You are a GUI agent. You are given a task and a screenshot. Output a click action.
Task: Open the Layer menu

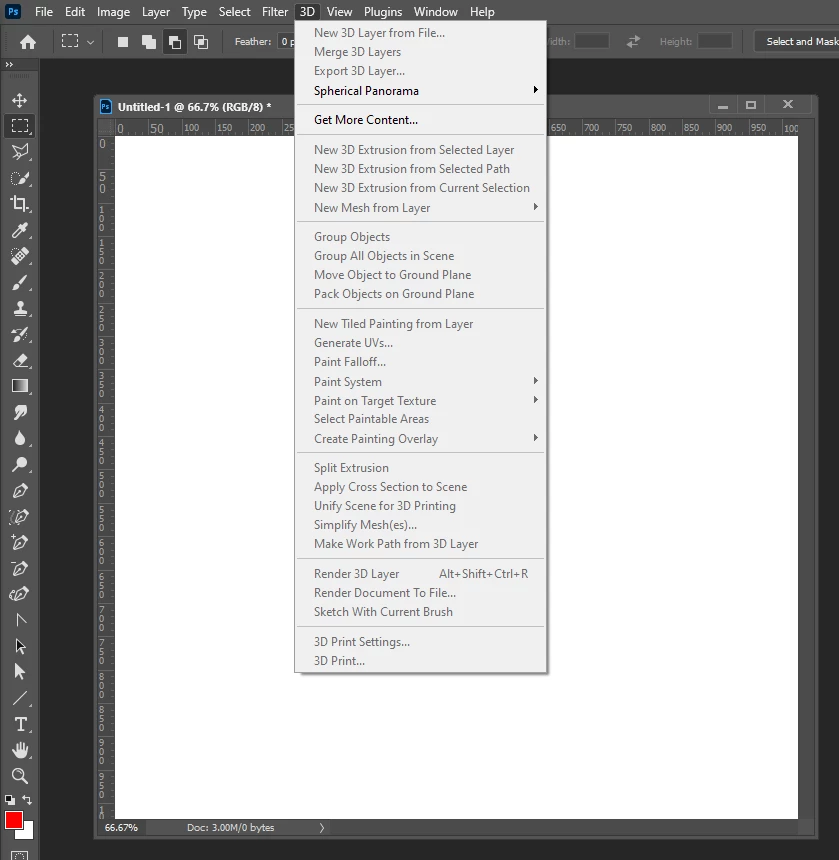coord(156,12)
